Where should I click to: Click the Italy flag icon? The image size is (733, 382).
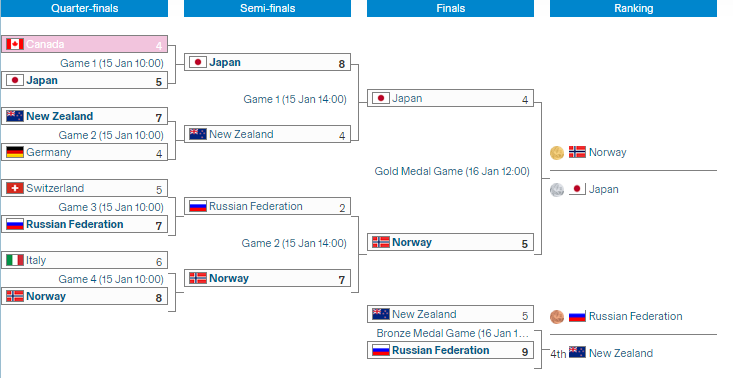14,260
